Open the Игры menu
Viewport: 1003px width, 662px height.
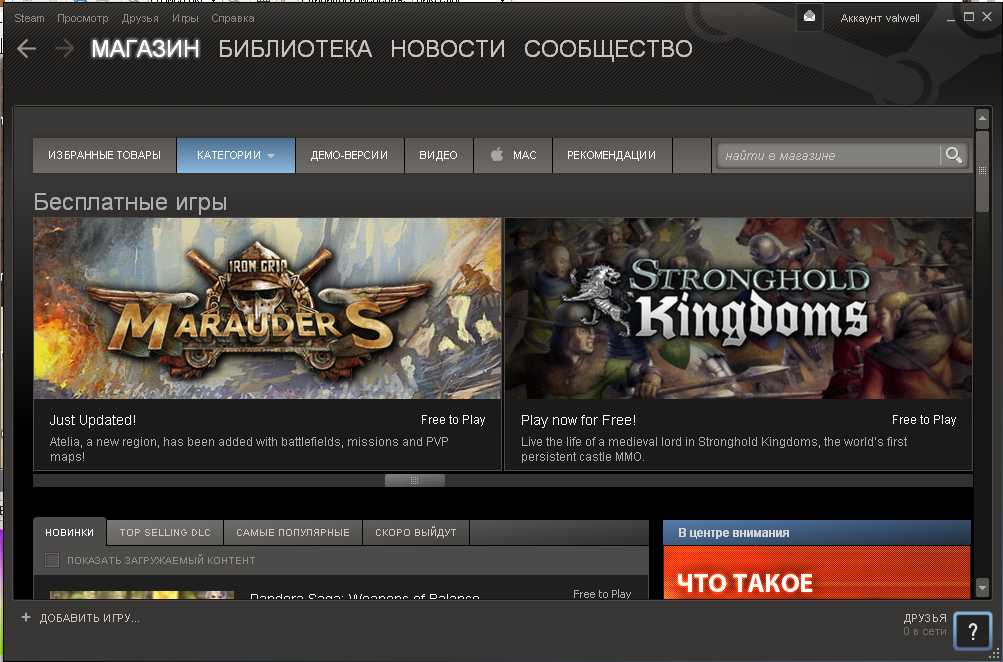(x=185, y=18)
